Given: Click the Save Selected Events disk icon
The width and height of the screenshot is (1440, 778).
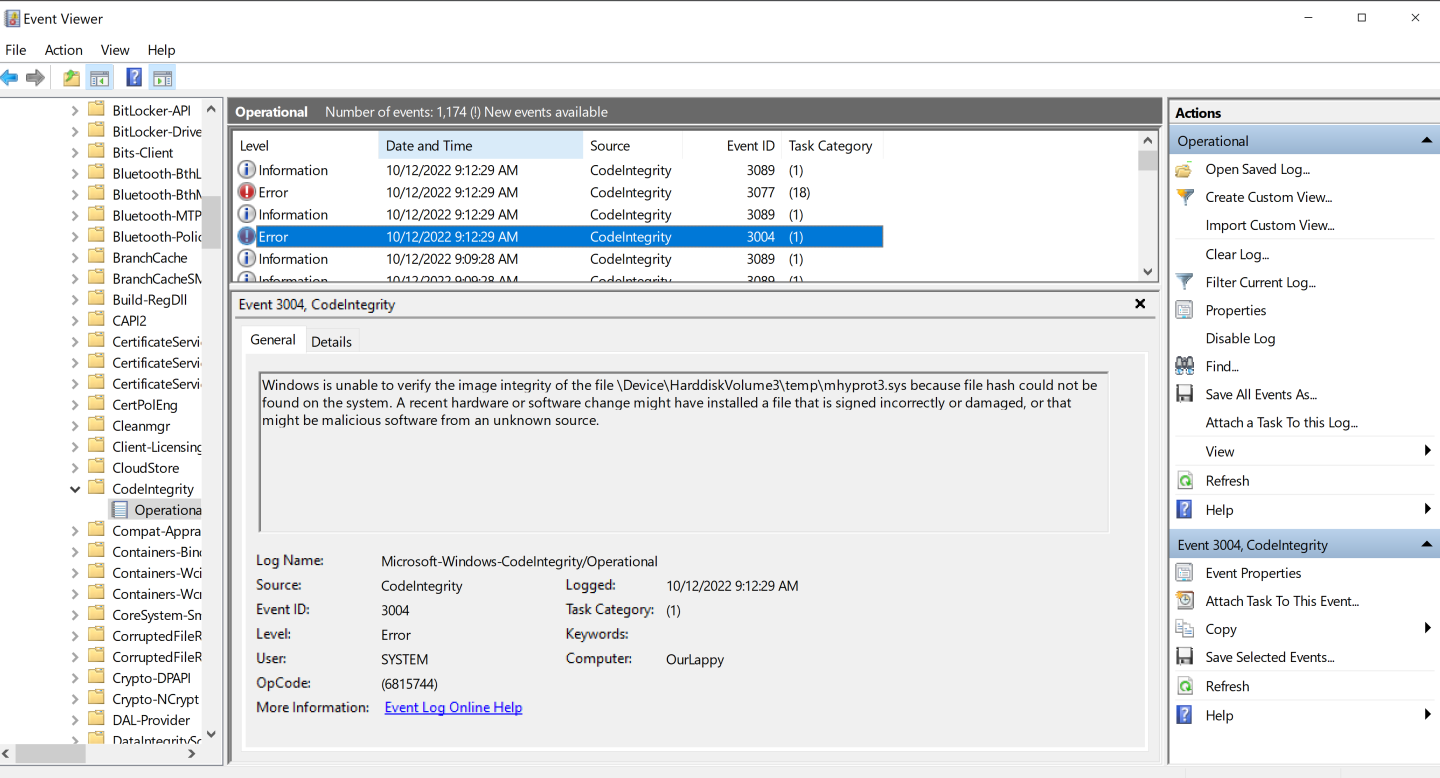Looking at the screenshot, I should point(1185,657).
